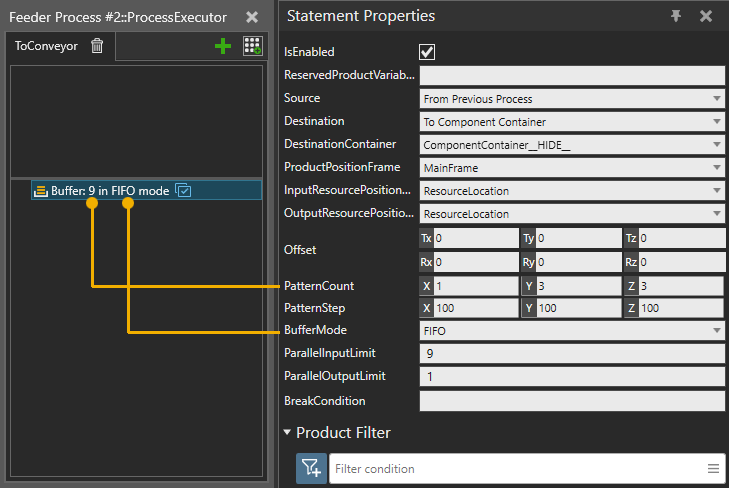Switch to the ToConveyor tab
This screenshot has height=488, width=729.
point(46,46)
